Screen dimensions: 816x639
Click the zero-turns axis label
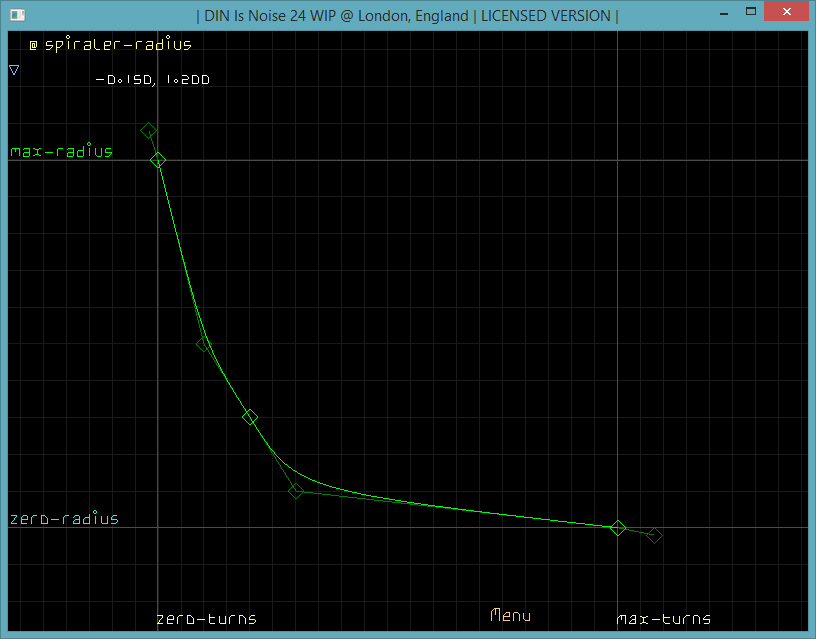[x=206, y=619]
